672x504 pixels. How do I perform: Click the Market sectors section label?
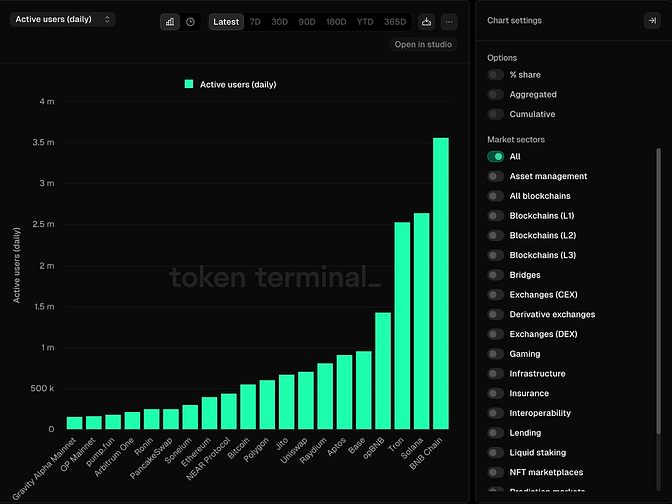coord(516,139)
